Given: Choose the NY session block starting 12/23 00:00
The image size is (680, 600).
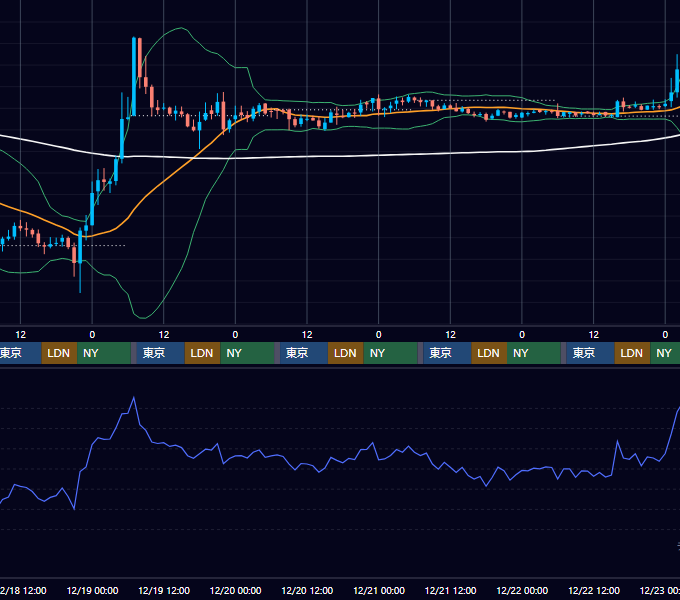Looking at the screenshot, I should coord(665,353).
